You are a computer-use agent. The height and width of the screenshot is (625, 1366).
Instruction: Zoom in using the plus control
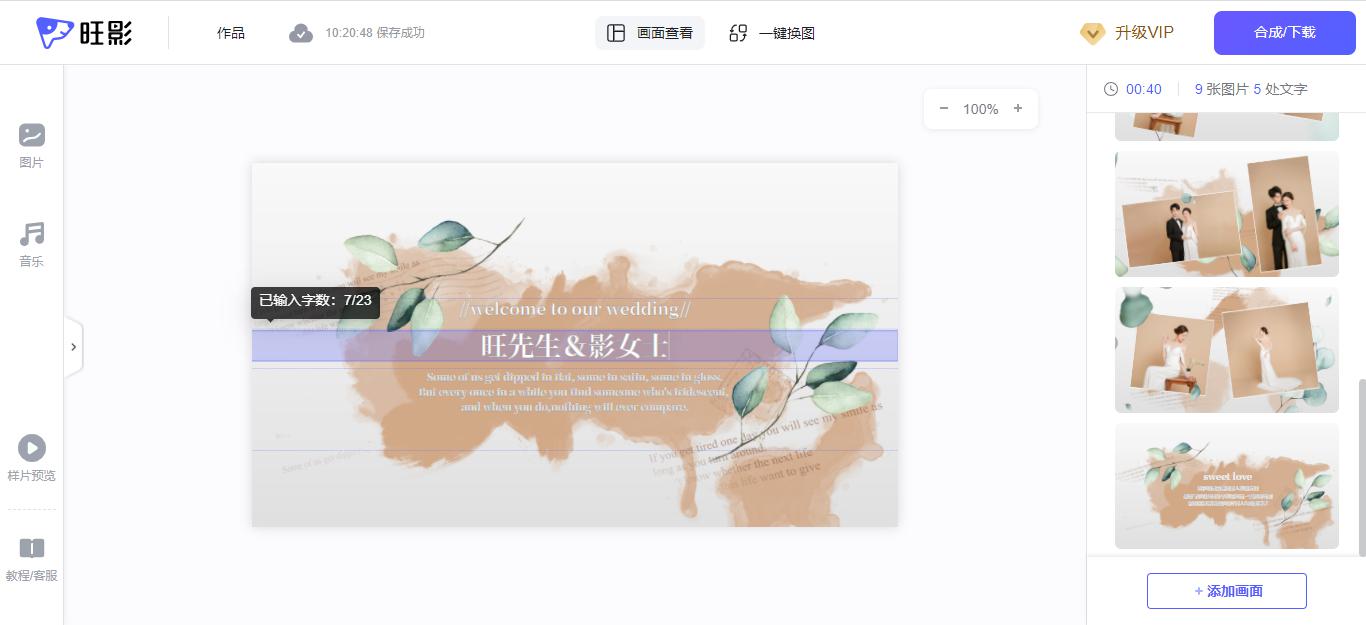point(1018,108)
